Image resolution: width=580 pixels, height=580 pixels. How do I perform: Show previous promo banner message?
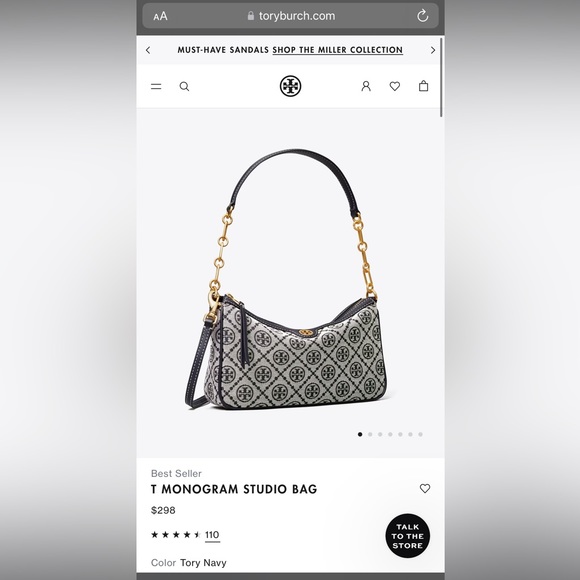(x=148, y=50)
